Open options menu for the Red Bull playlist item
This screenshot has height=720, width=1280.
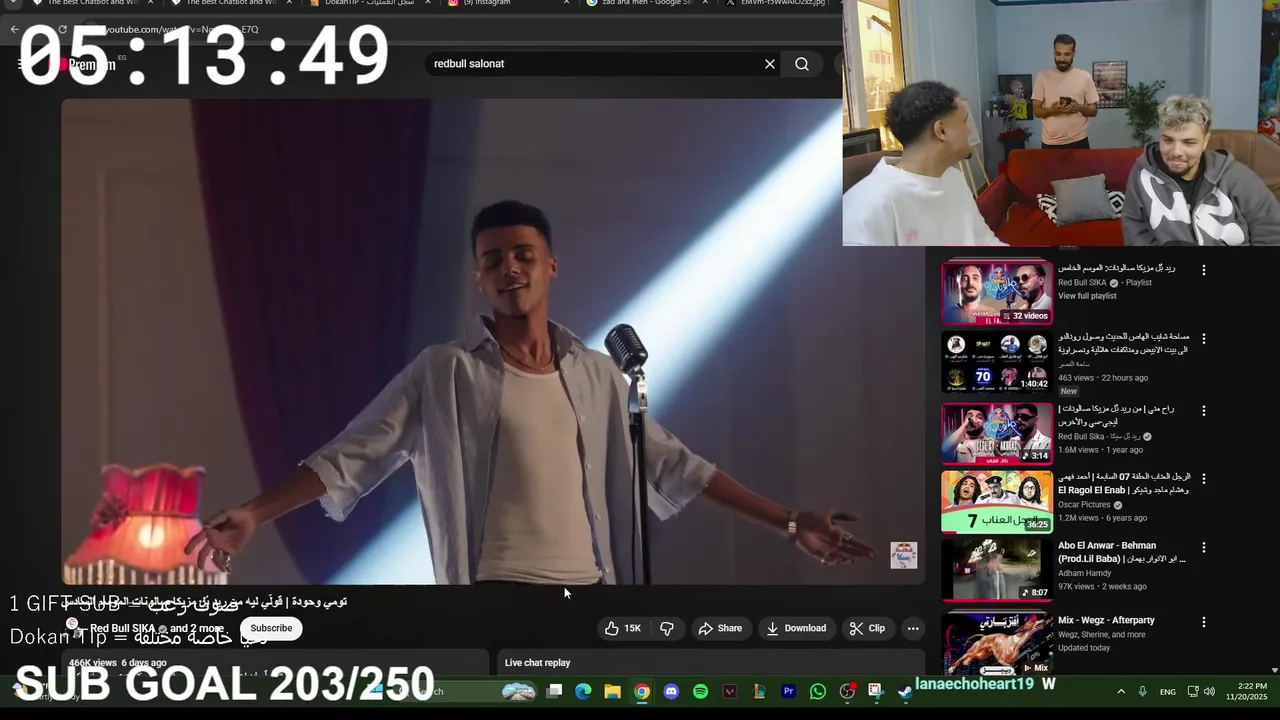pyautogui.click(x=1204, y=270)
